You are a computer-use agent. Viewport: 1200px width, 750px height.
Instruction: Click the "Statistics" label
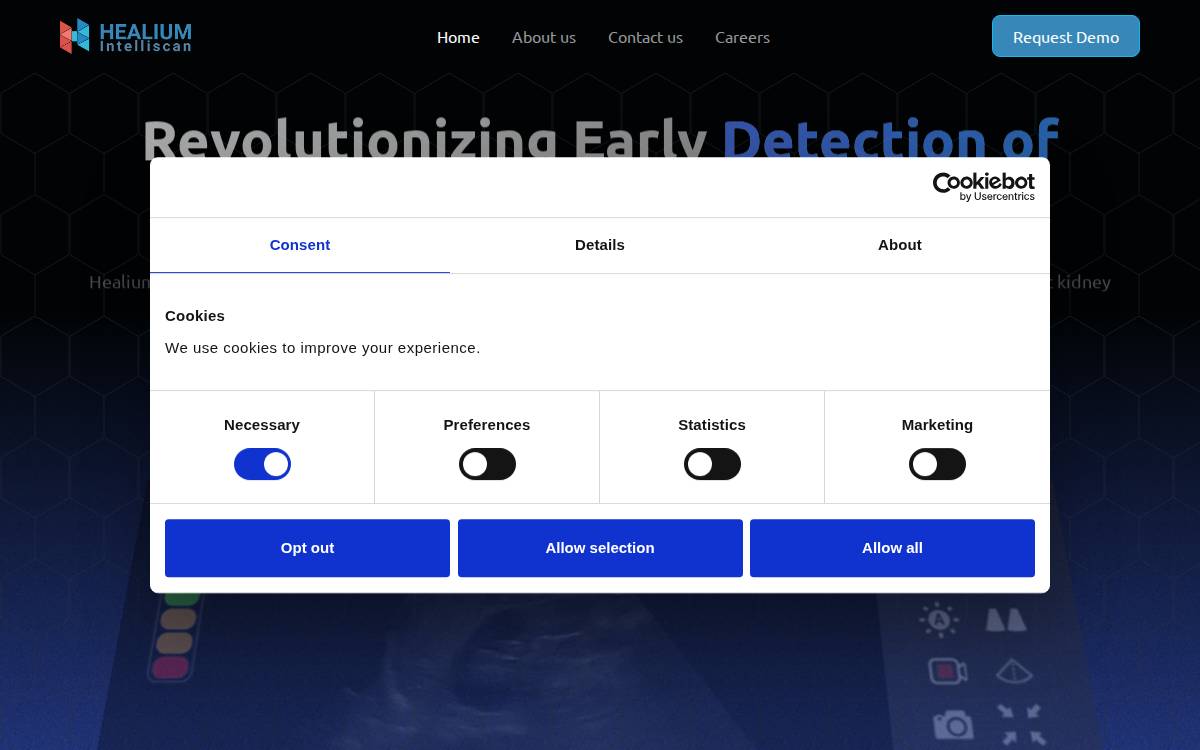coord(712,425)
